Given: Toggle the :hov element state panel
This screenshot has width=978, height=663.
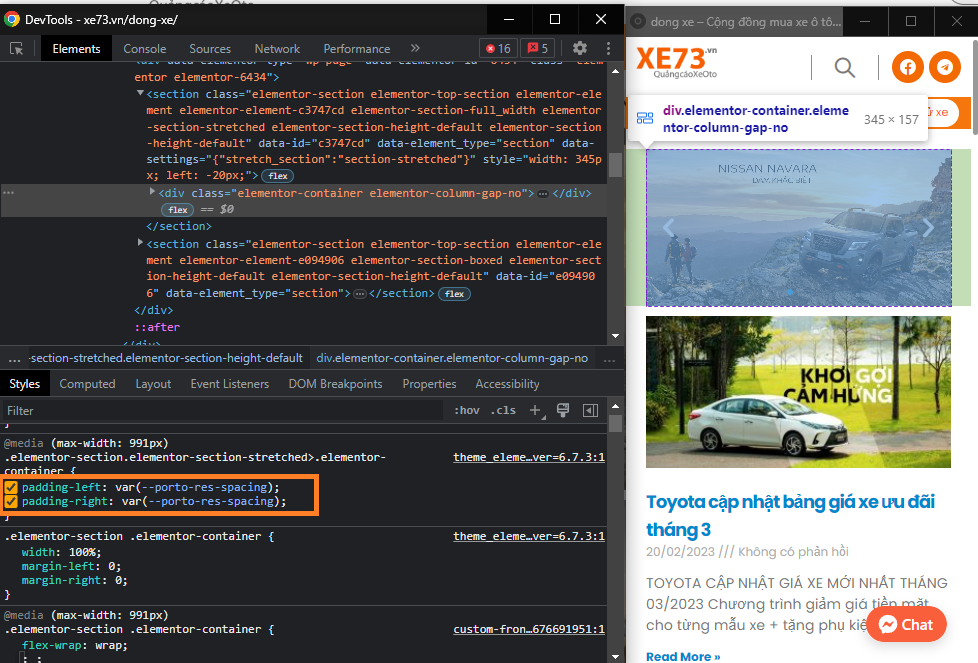Looking at the screenshot, I should click(x=467, y=410).
